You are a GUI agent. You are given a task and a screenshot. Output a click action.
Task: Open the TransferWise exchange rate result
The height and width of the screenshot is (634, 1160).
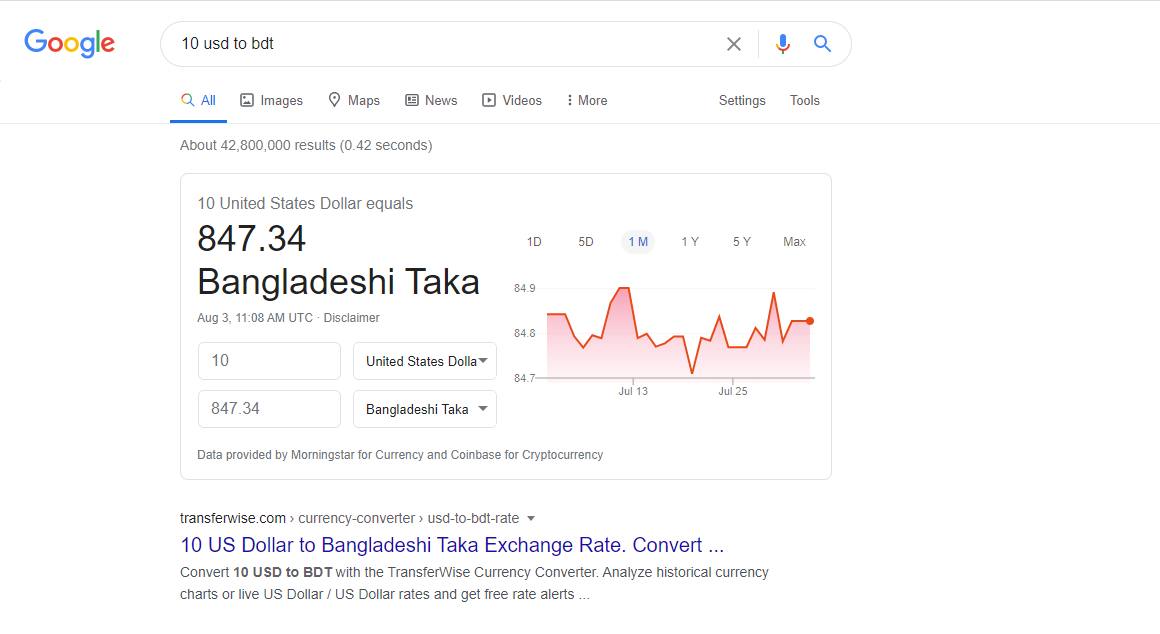(x=452, y=546)
